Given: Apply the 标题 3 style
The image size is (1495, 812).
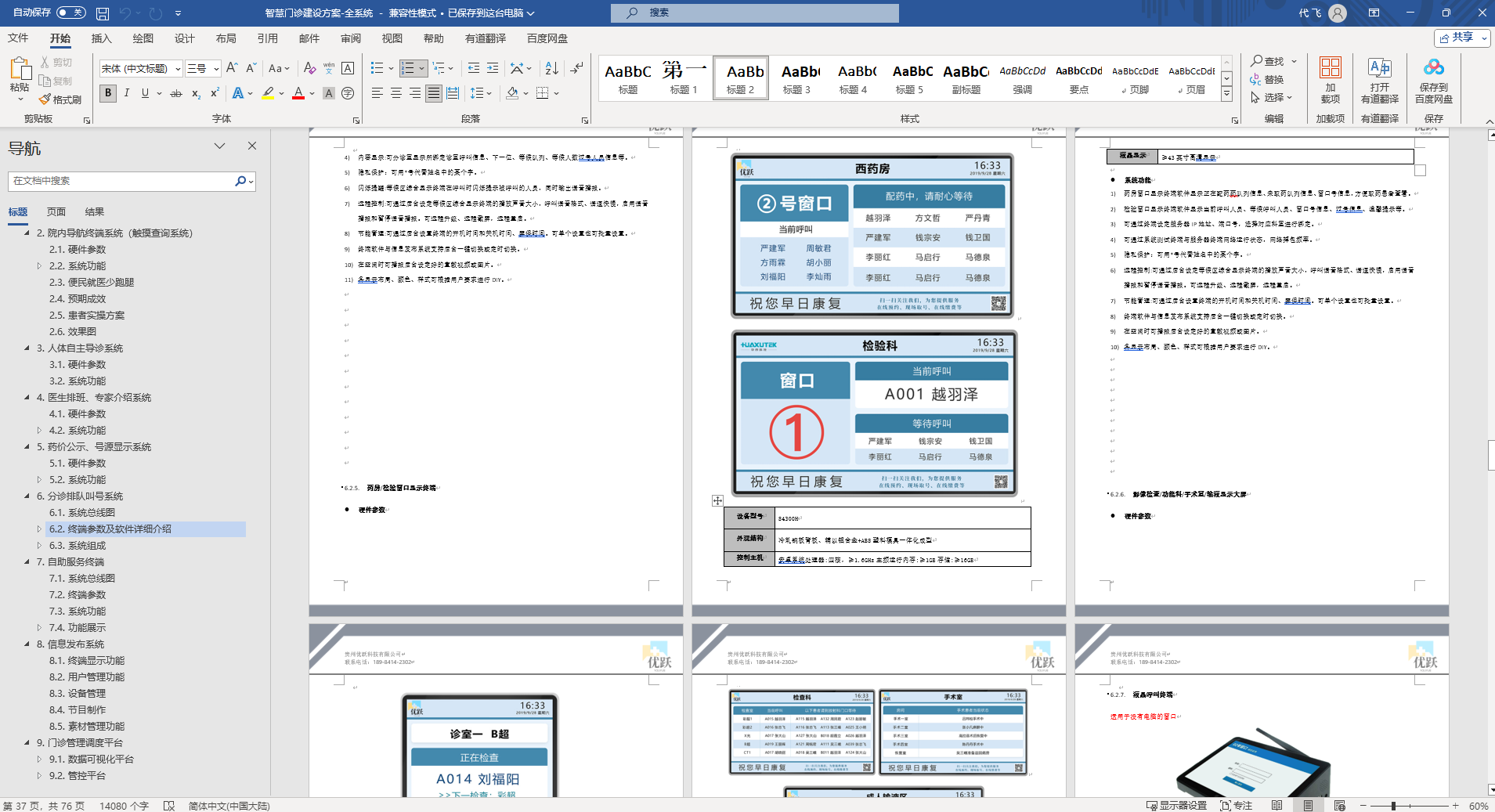Looking at the screenshot, I should (796, 78).
